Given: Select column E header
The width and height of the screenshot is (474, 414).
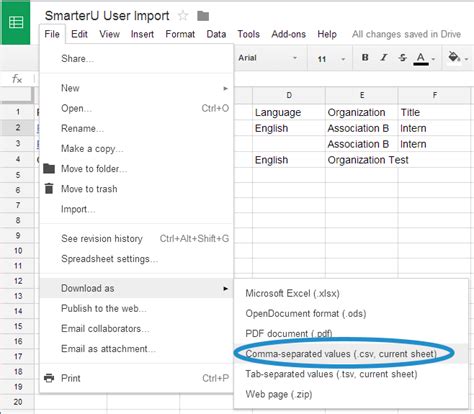Looking at the screenshot, I should tap(362, 95).
